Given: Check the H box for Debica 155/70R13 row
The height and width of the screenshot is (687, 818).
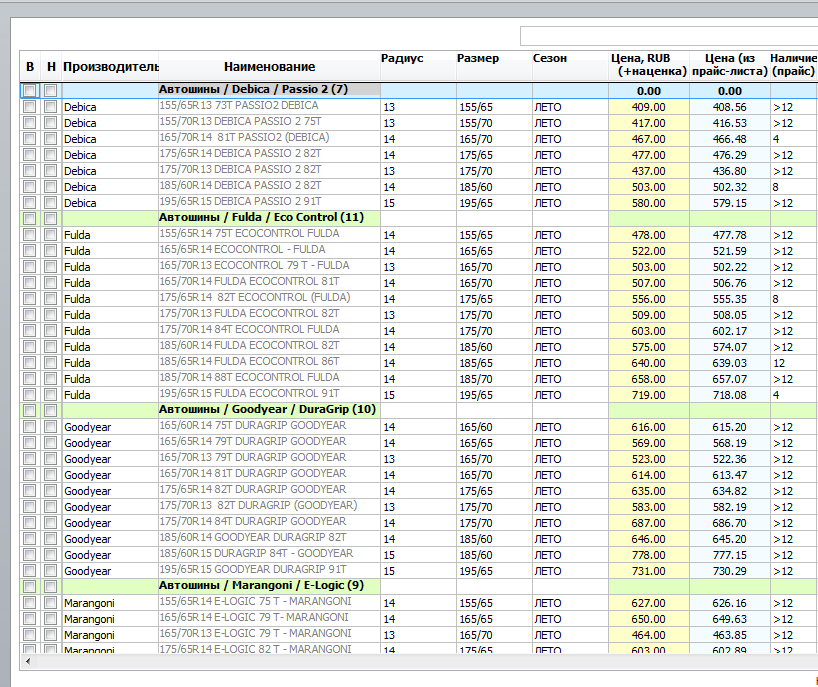Looking at the screenshot, I should [x=51, y=123].
